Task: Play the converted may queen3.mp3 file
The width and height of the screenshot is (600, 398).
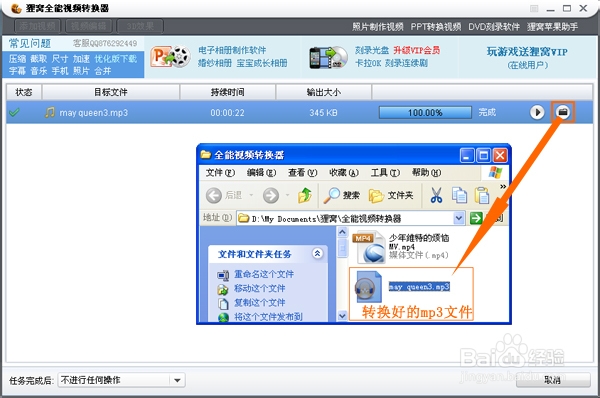Action: (537, 113)
